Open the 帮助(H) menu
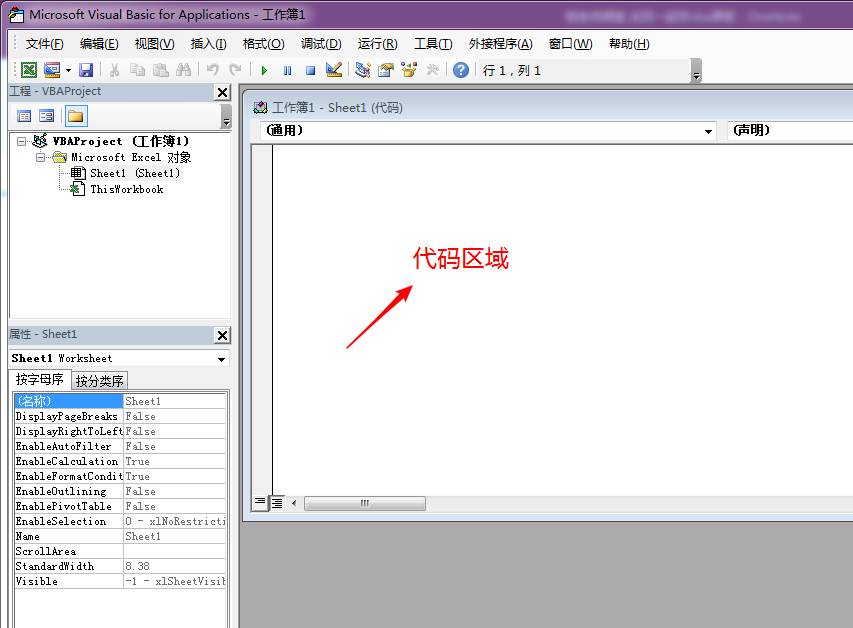Viewport: 853px width, 628px height. click(x=629, y=44)
